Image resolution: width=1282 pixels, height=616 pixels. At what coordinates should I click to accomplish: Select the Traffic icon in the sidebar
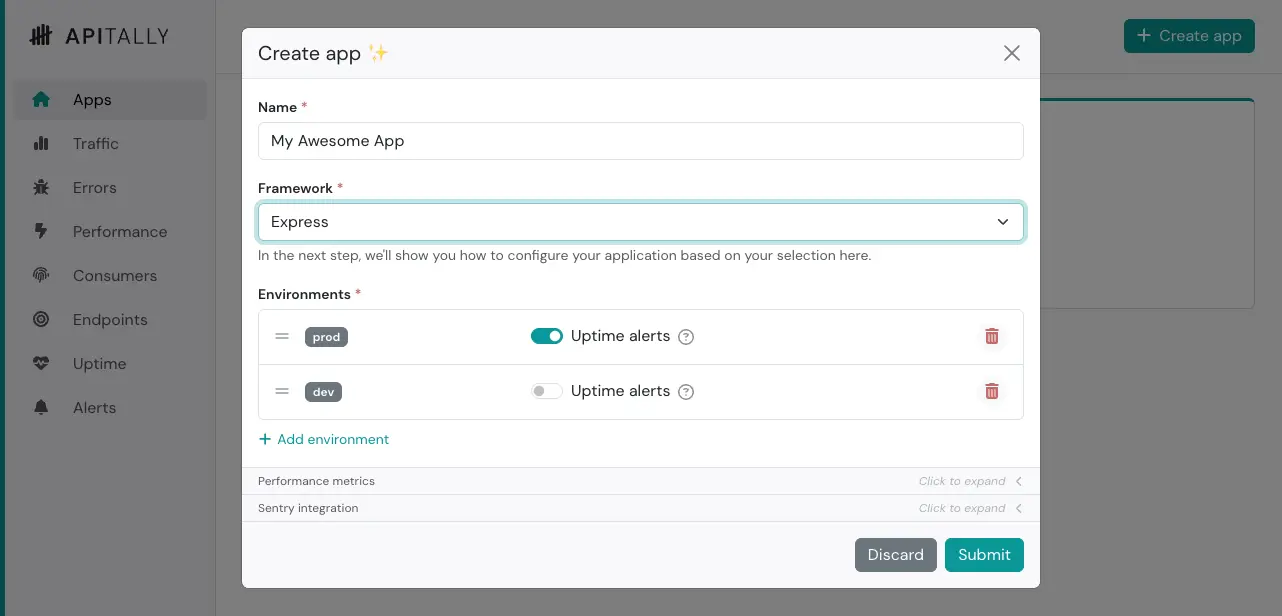coord(41,143)
